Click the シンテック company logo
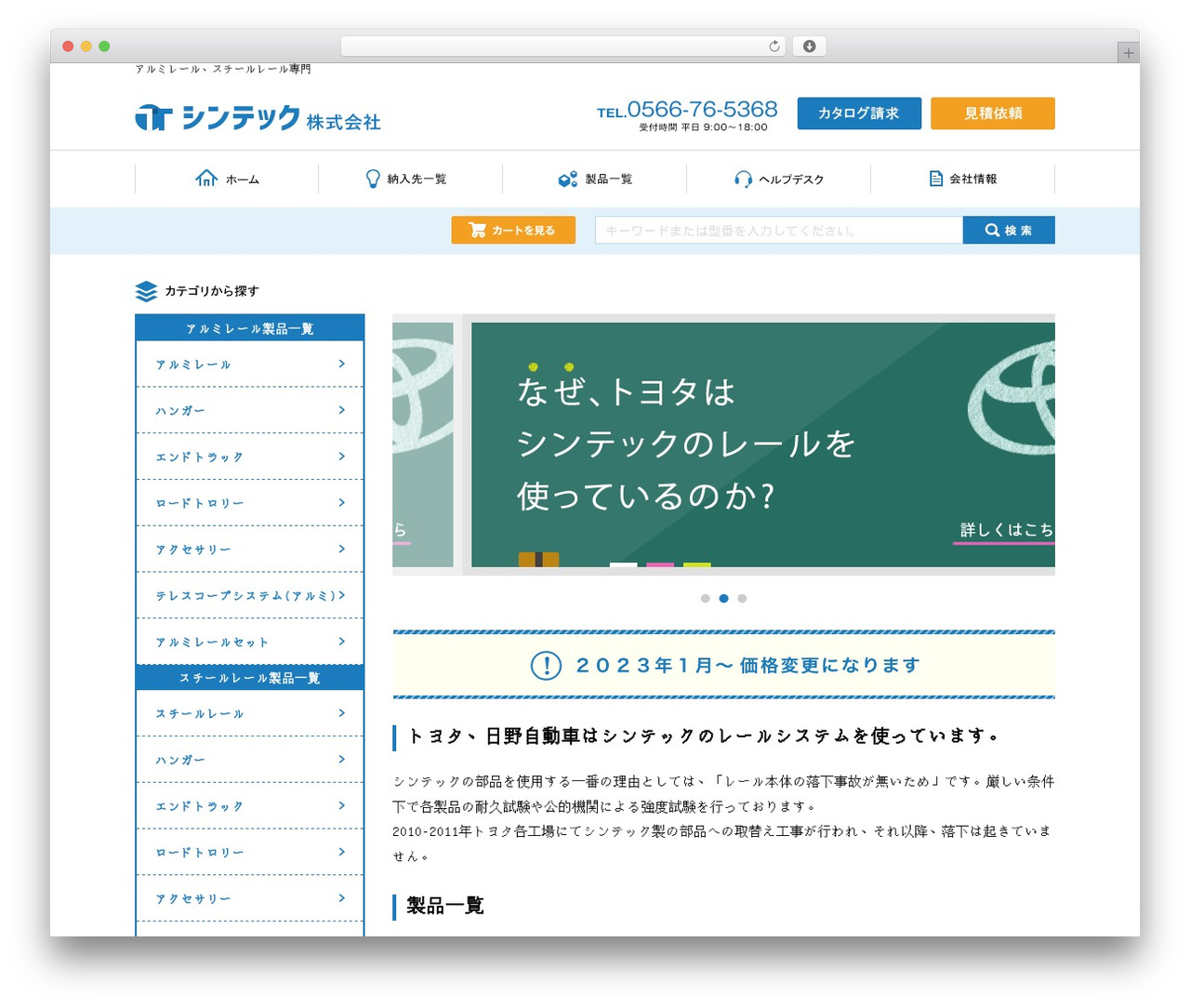 point(258,117)
